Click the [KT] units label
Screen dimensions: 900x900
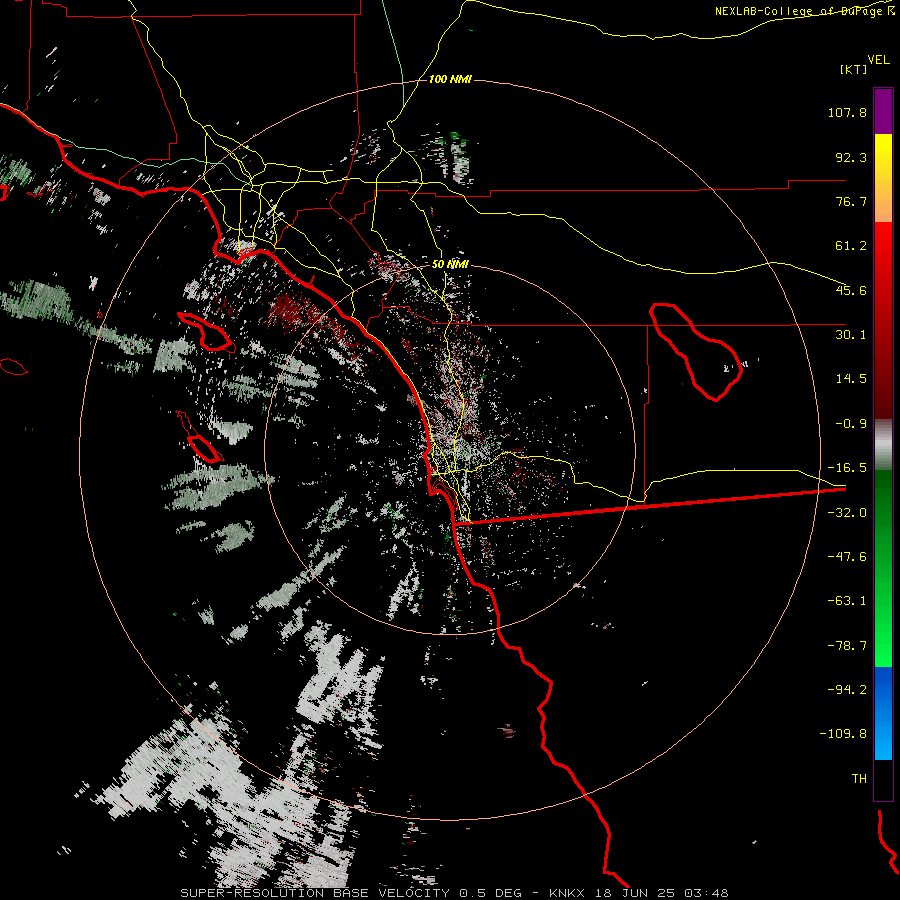[x=854, y=69]
